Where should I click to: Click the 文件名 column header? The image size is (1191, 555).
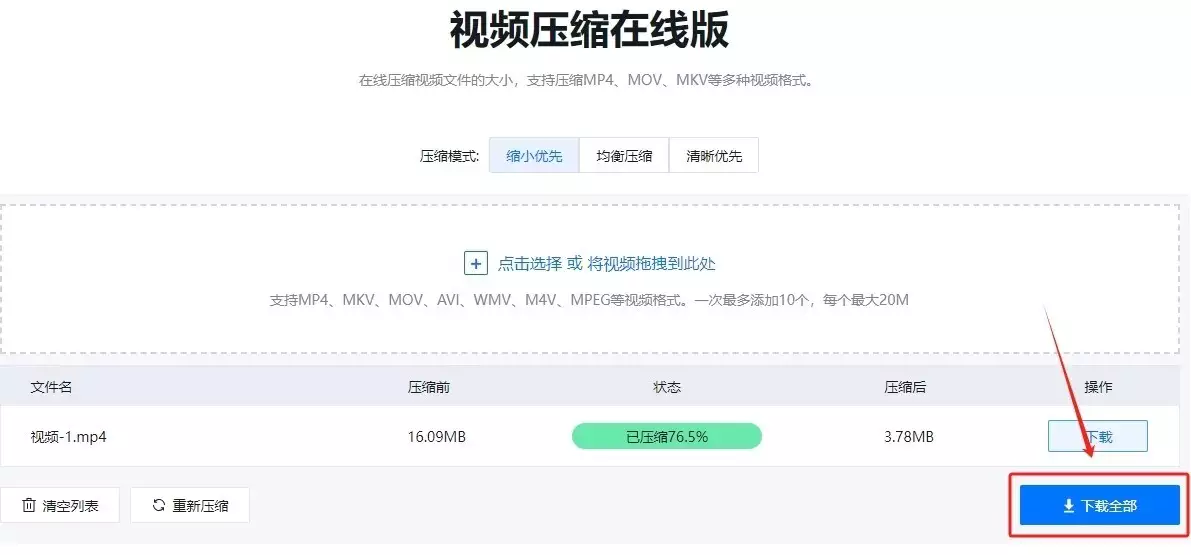[51, 387]
